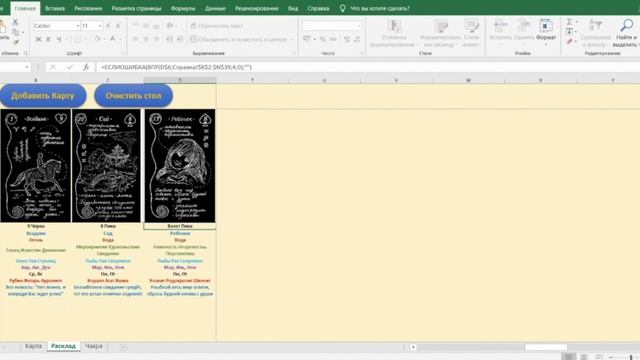Screen dimensions: 640x360
Task: Increase indent in alignment group
Action: (180, 39)
